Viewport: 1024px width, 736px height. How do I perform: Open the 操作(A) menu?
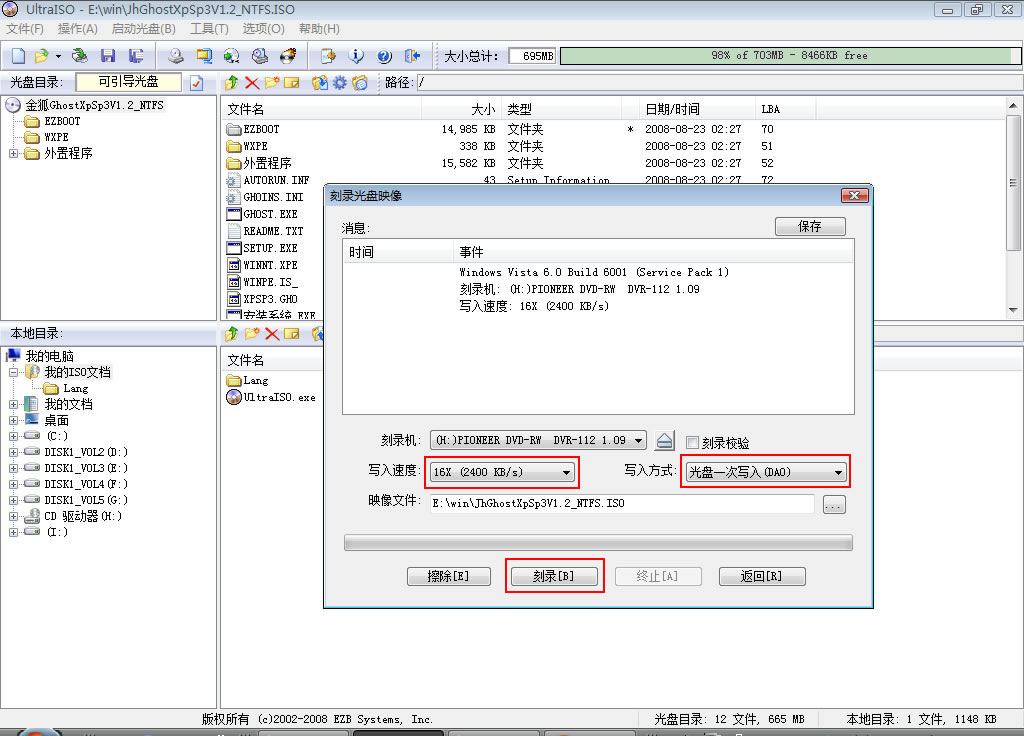point(78,29)
